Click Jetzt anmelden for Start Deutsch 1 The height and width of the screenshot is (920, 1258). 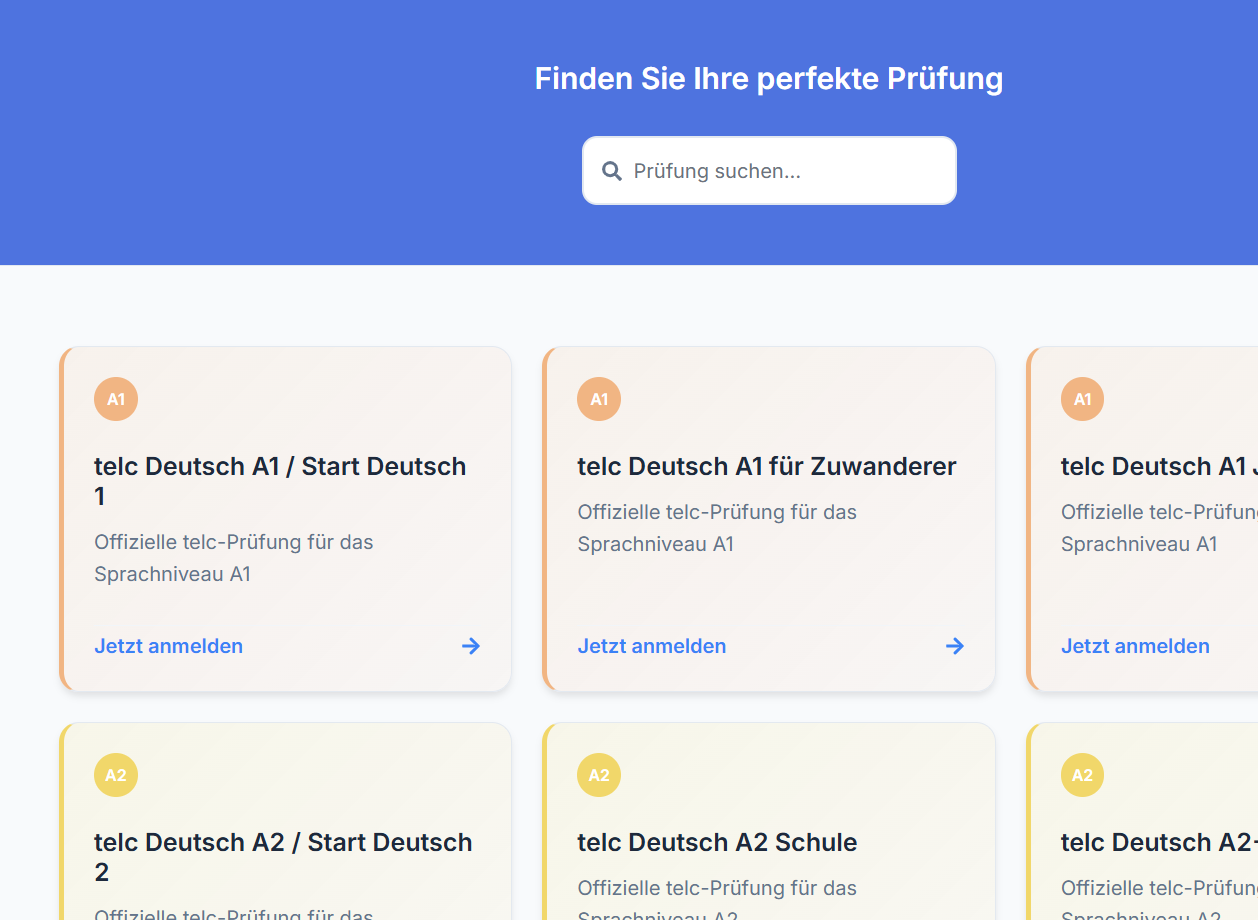169,646
